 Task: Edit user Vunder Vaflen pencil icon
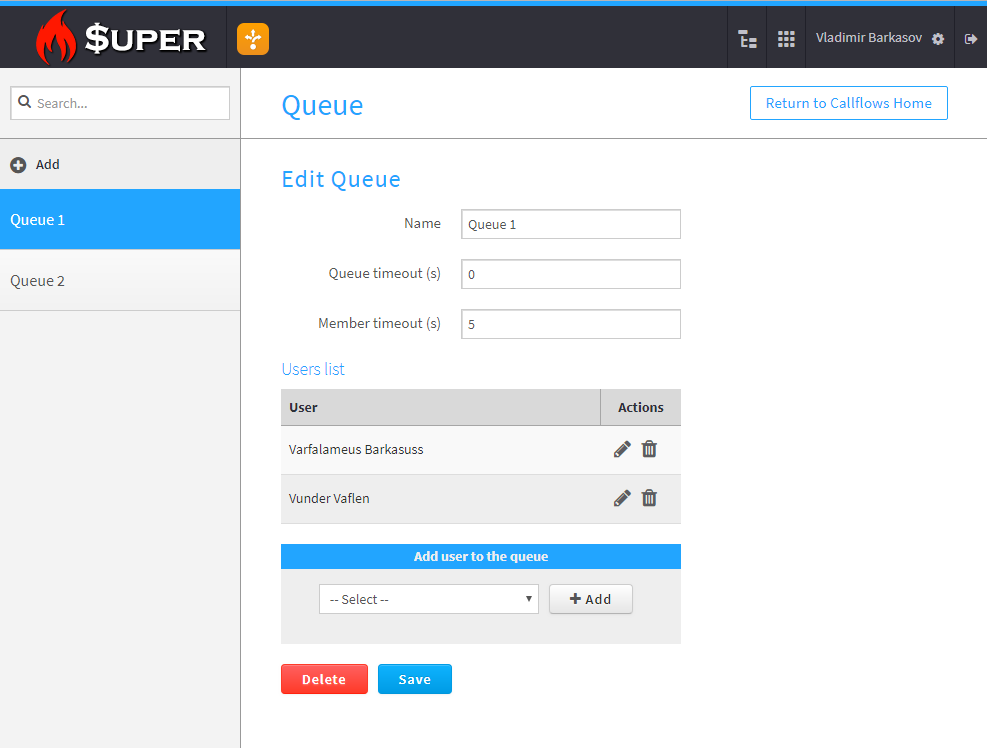point(622,498)
